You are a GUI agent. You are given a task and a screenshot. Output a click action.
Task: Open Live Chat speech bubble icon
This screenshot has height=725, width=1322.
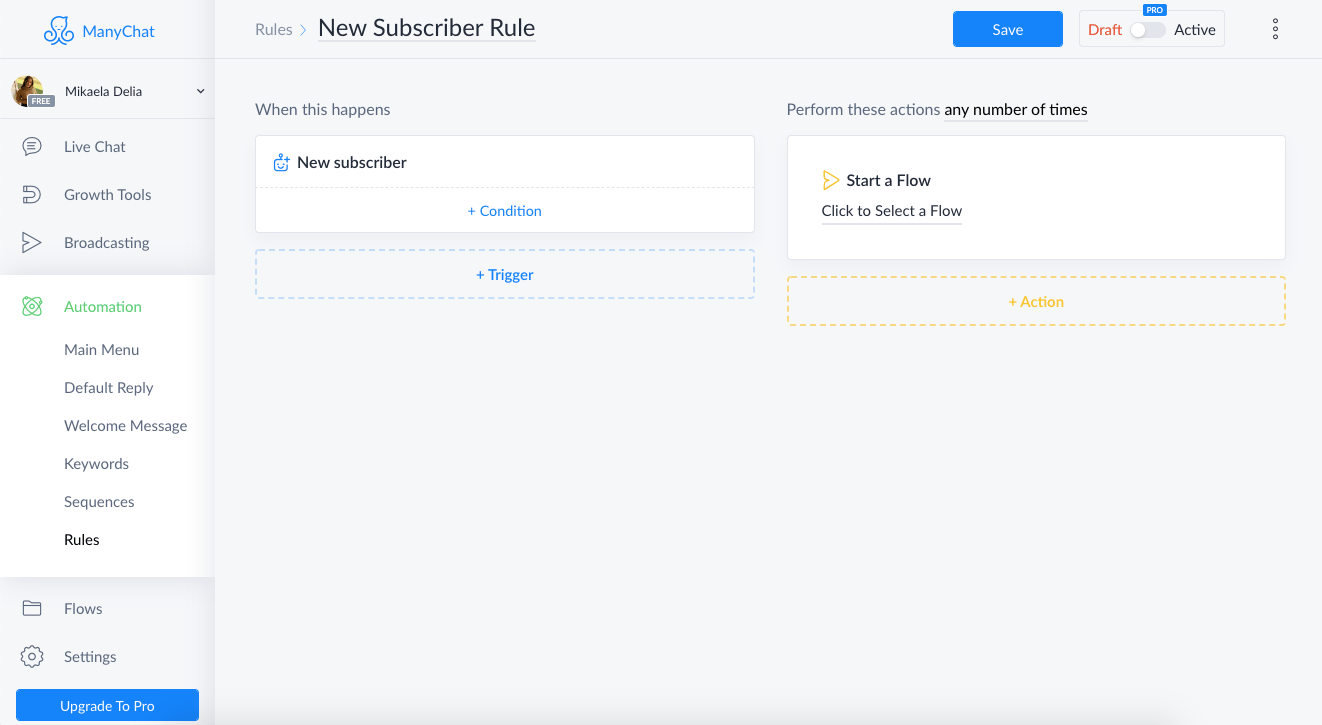(x=32, y=146)
